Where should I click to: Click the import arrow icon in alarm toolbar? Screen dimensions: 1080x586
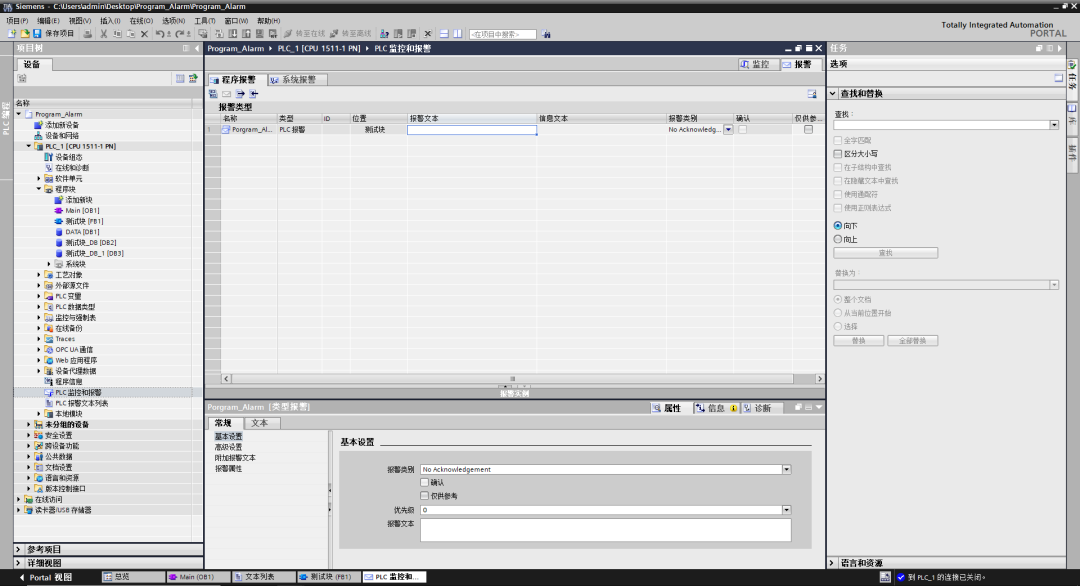coord(253,94)
